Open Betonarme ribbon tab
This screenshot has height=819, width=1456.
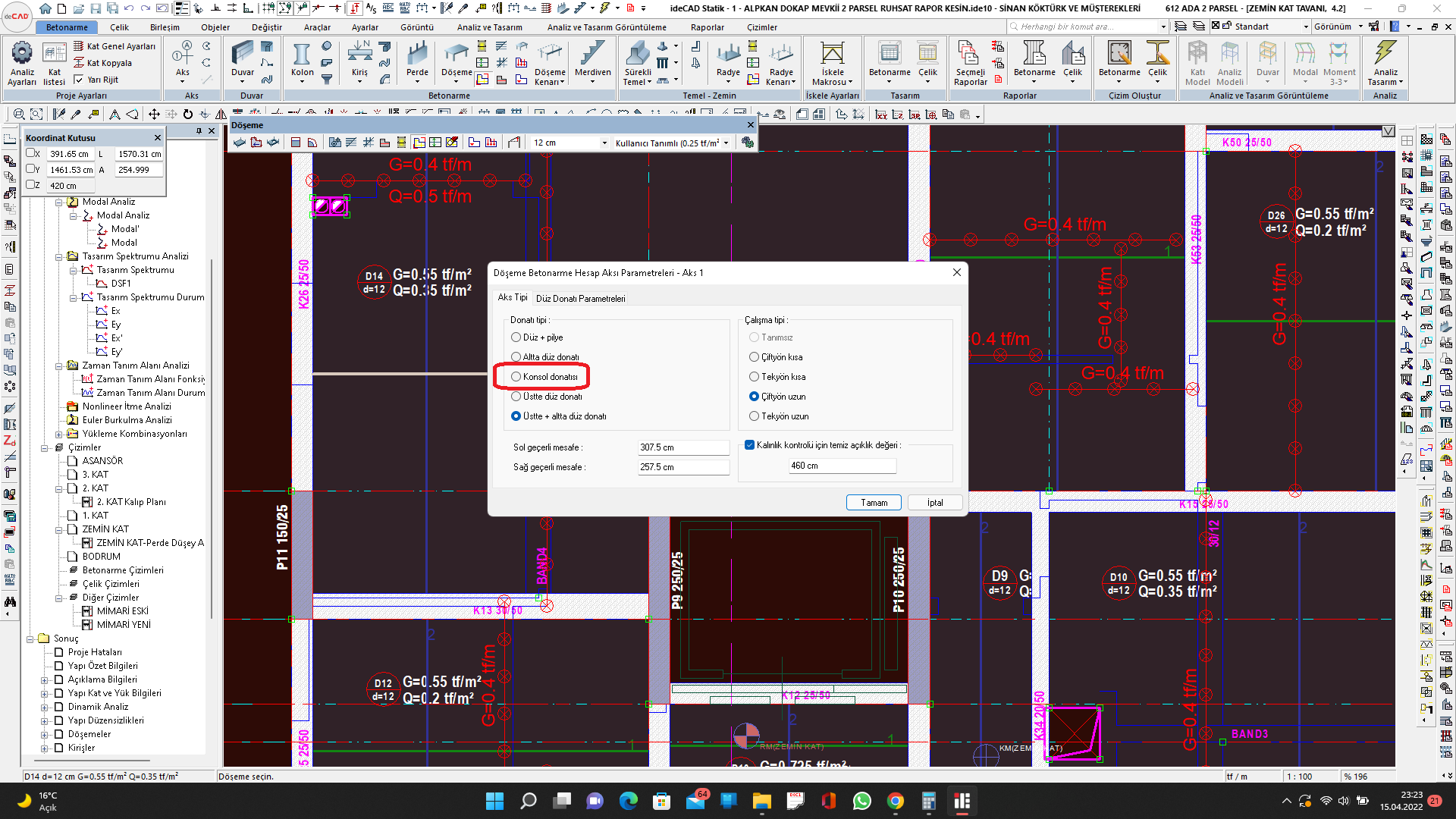tap(67, 27)
